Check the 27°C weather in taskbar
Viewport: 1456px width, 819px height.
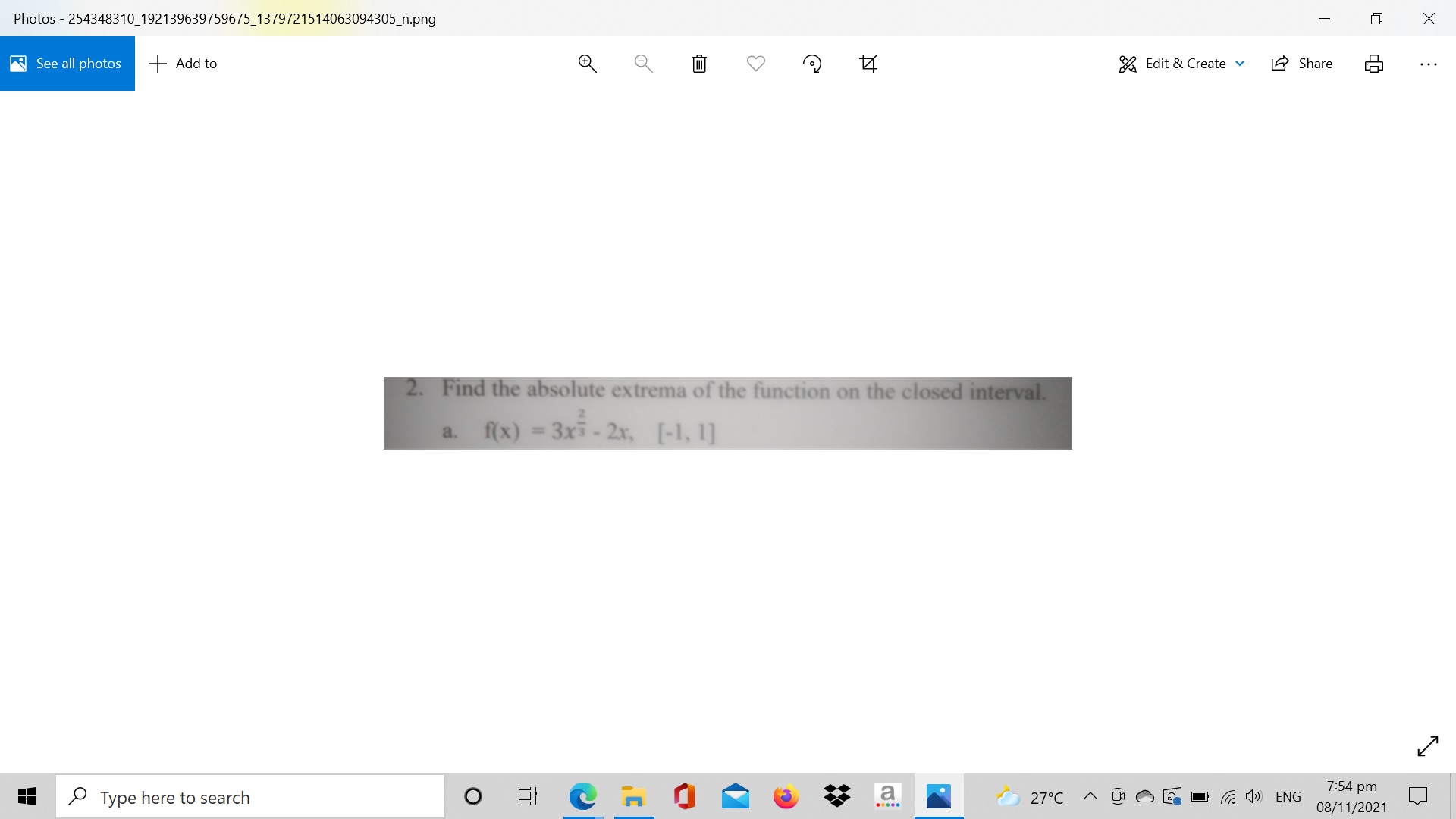[1029, 796]
